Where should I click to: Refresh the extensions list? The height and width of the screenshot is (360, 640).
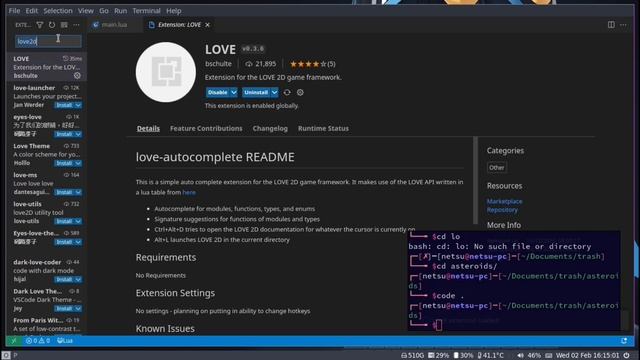pos(52,25)
